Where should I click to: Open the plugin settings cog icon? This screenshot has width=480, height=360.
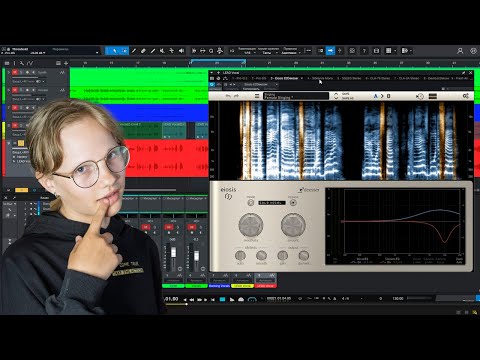click(x=466, y=96)
